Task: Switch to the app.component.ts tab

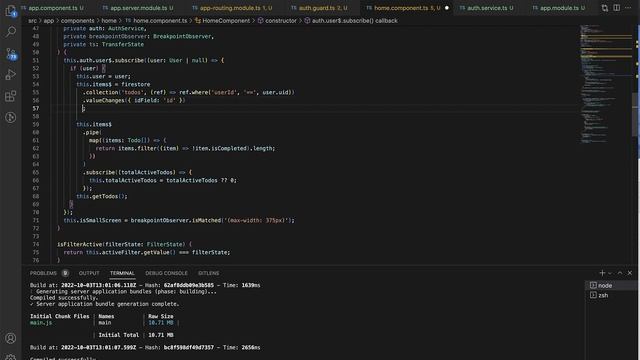Action: click(52, 8)
